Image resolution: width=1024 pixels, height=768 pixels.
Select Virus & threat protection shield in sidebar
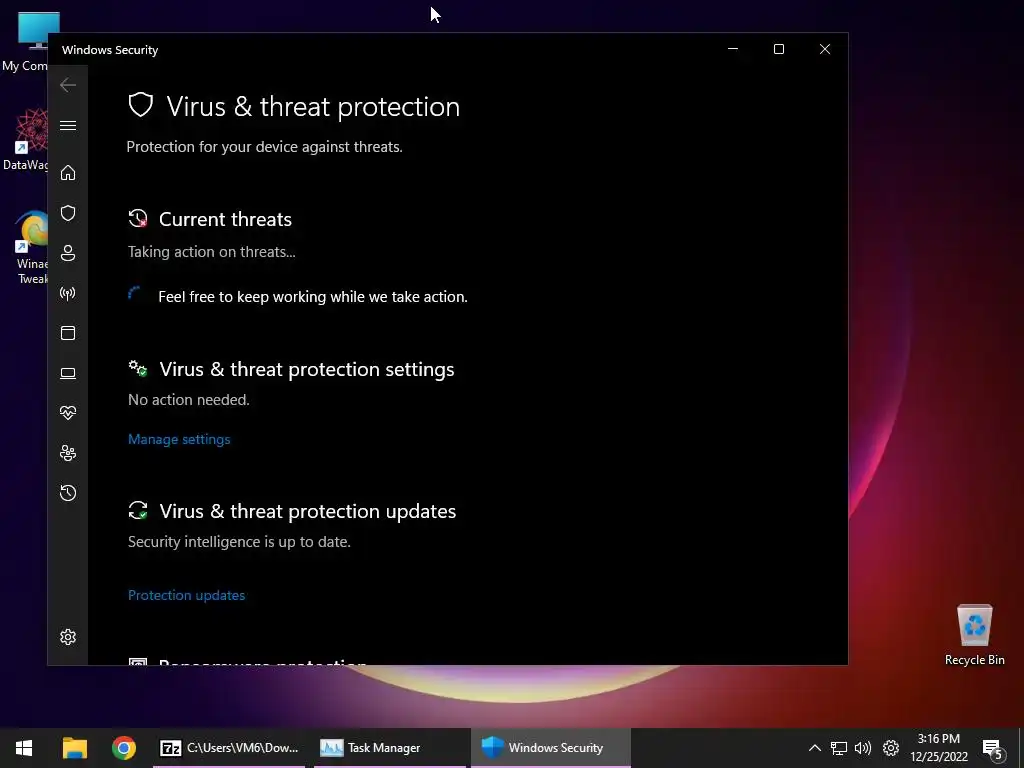[68, 213]
